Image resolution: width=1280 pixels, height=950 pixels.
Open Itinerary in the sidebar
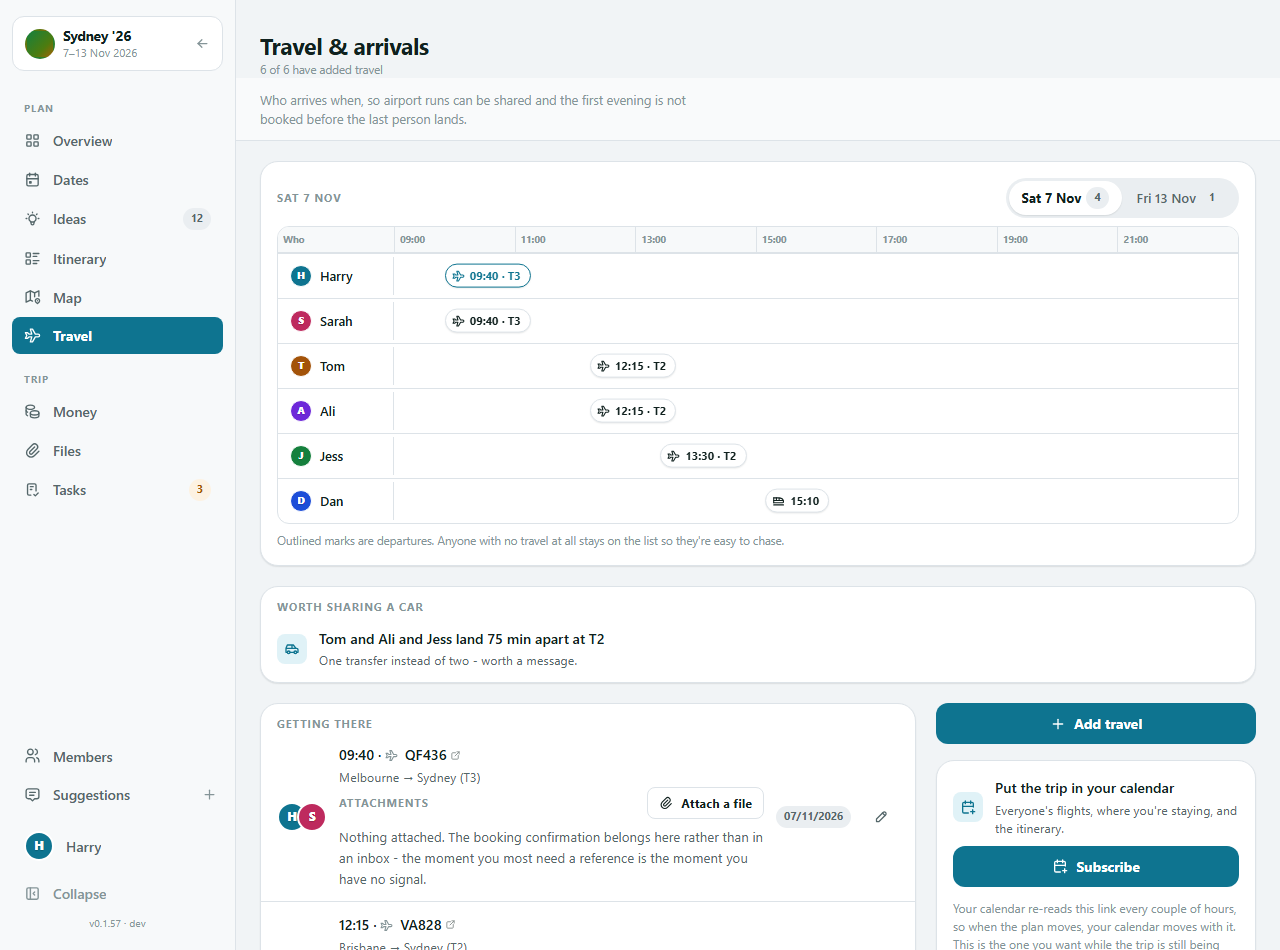(117, 259)
